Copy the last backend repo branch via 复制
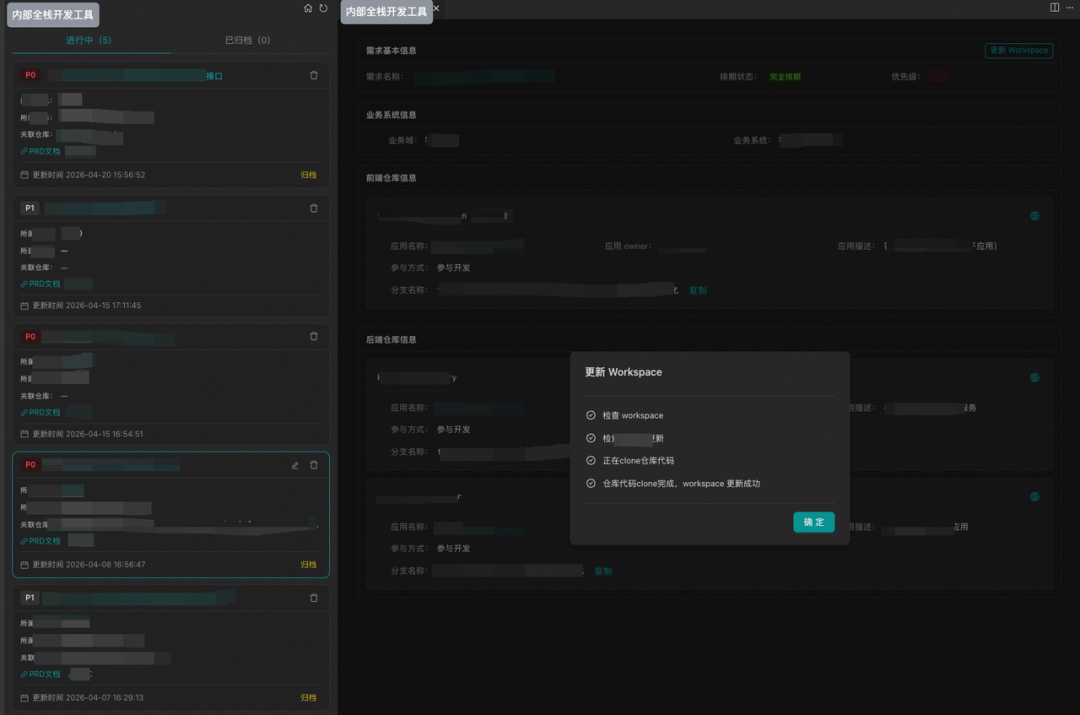The height and width of the screenshot is (715, 1080). pyautogui.click(x=603, y=571)
